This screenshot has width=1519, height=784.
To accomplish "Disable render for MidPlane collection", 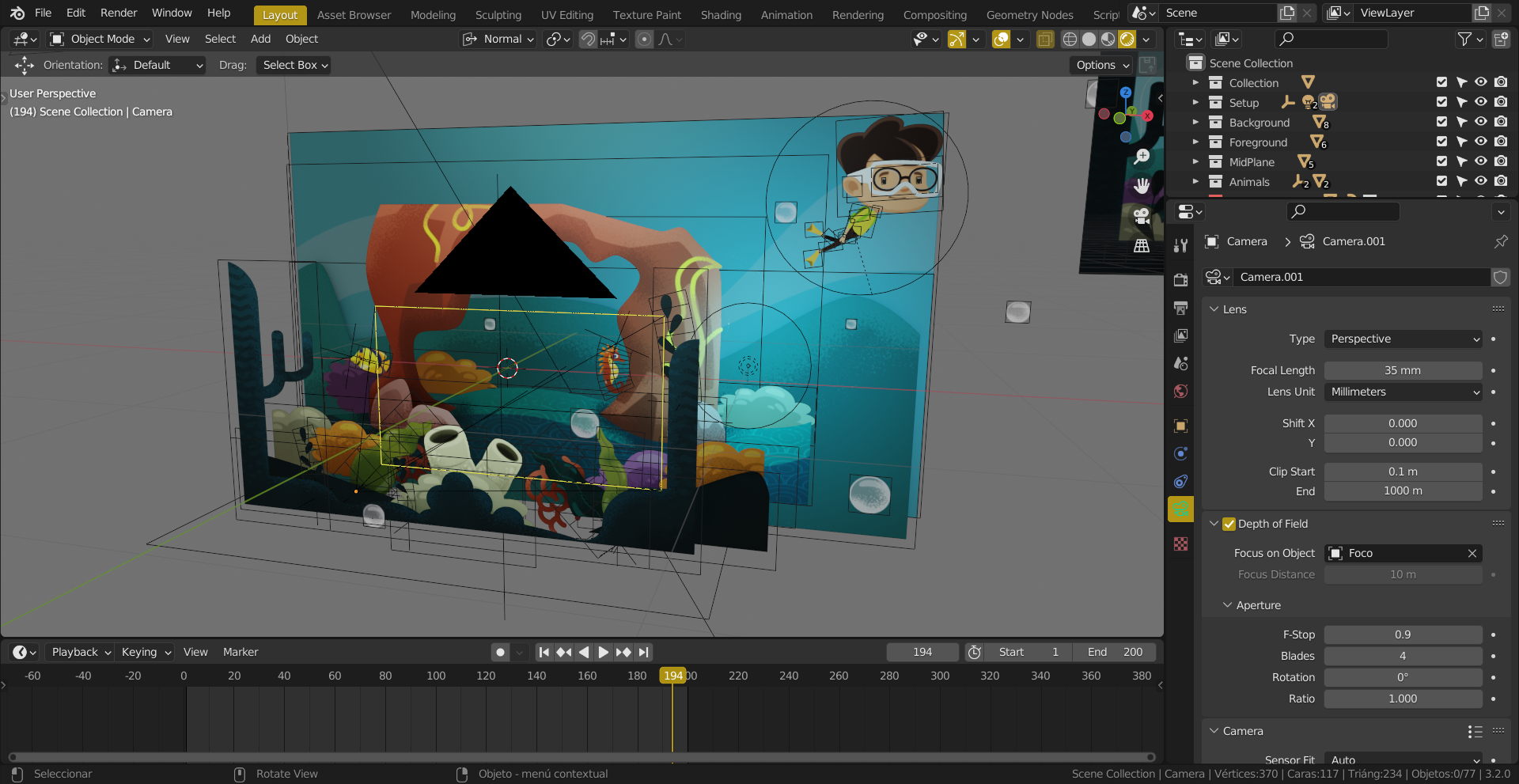I will pyautogui.click(x=1501, y=161).
